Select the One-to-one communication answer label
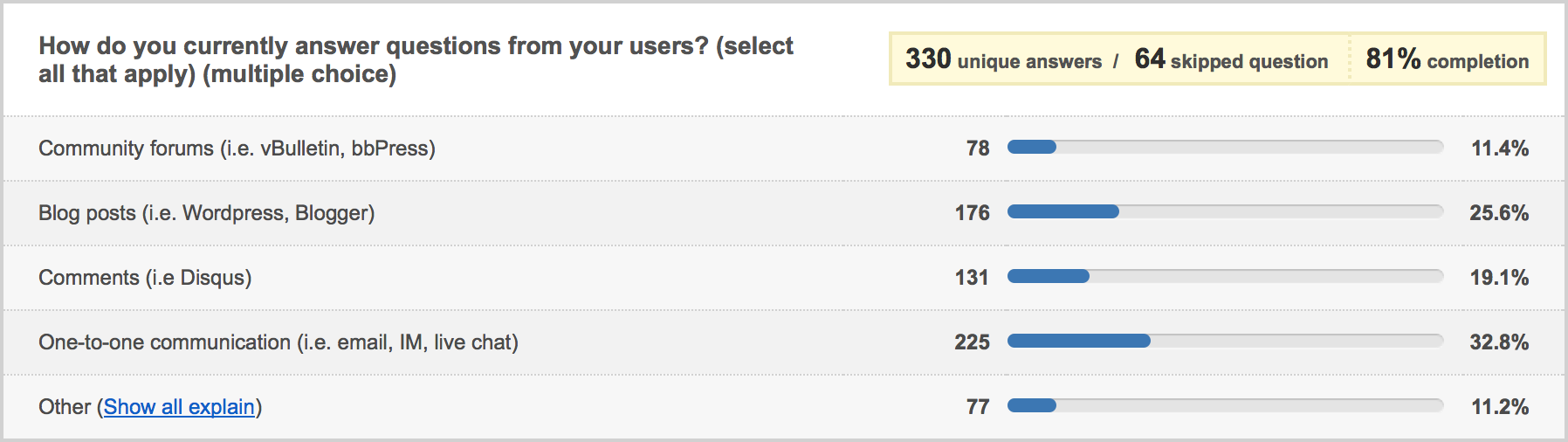1568x442 pixels. (279, 342)
